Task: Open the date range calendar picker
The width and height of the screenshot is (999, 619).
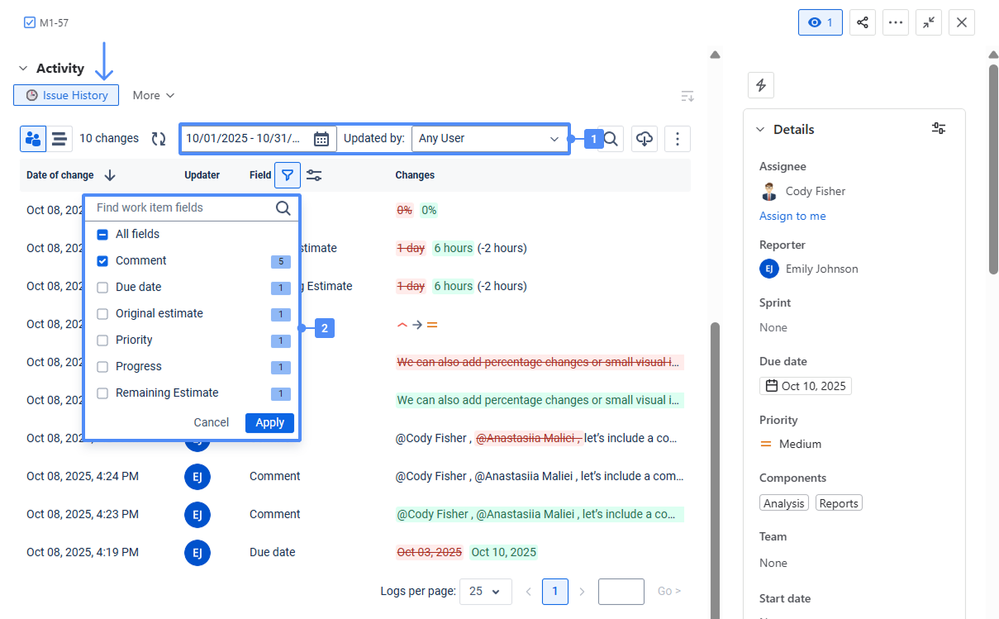Action: 321,138
